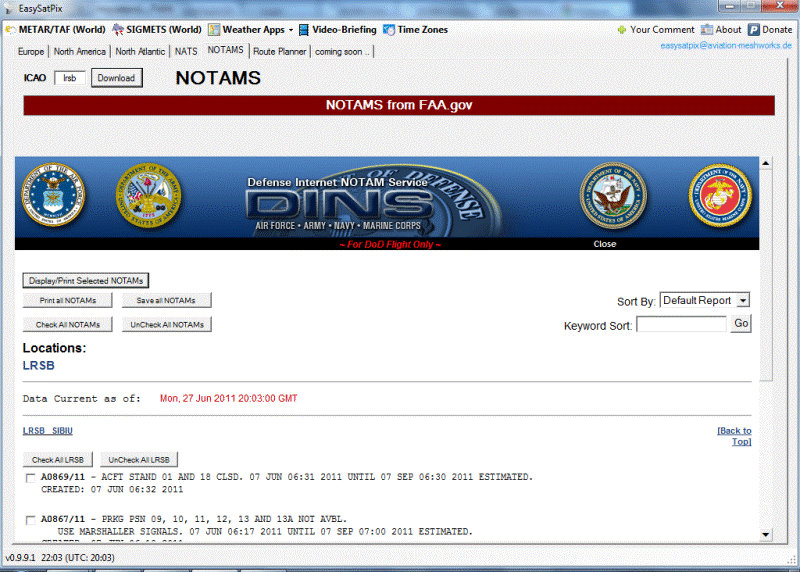Screen dimensions: 800x572
Task: Switch to the North Atlantic tab
Action: point(140,52)
